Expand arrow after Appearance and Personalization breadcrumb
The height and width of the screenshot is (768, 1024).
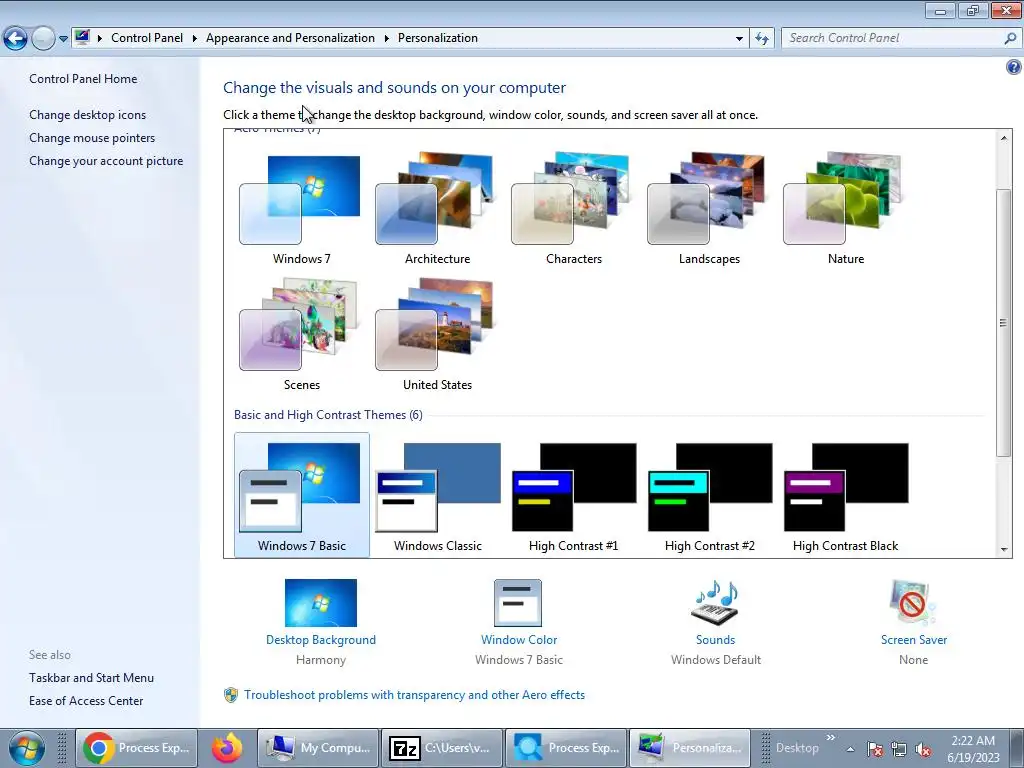point(386,39)
